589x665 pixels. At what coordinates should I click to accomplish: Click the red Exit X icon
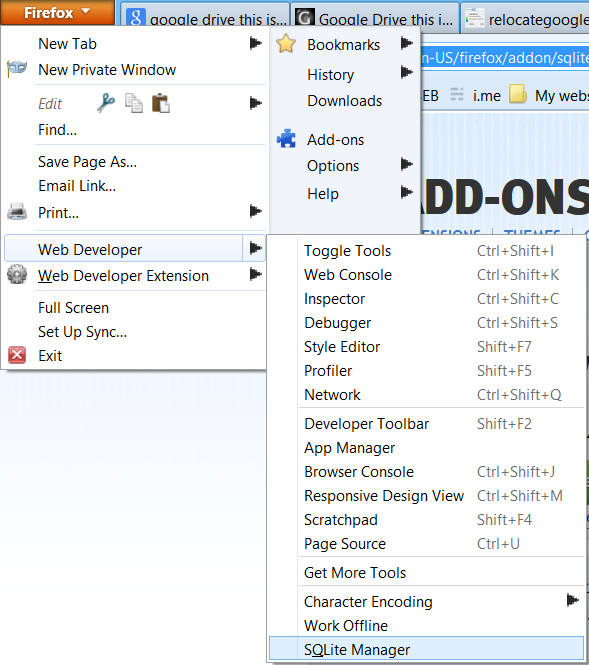pos(17,355)
